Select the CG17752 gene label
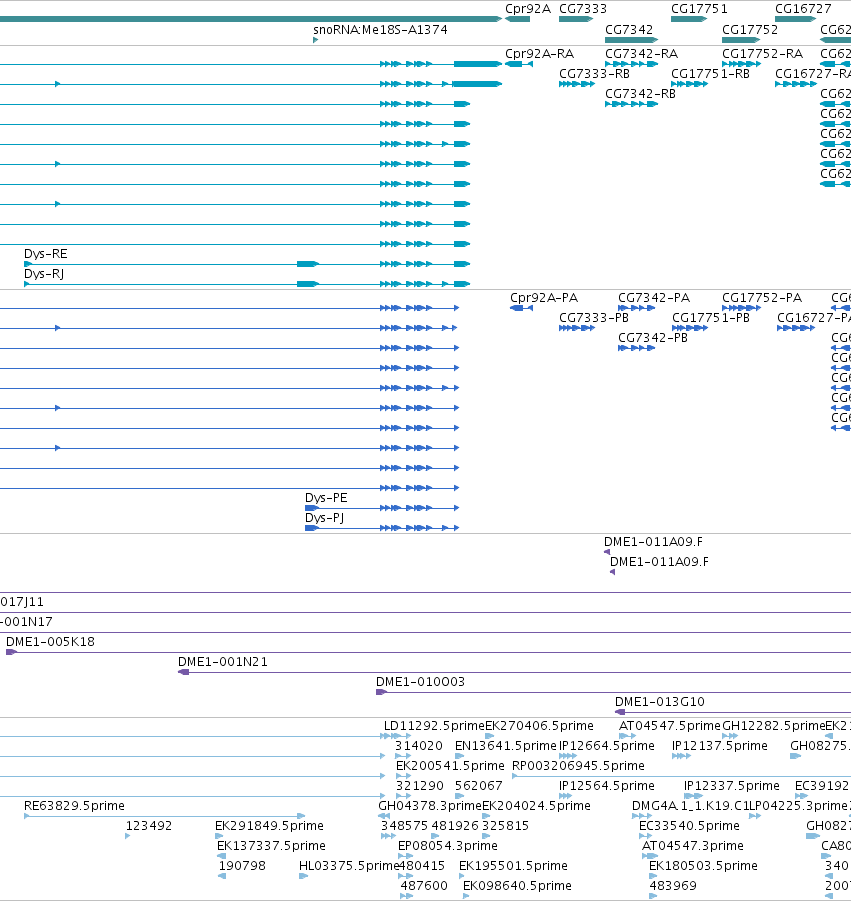 [x=750, y=29]
